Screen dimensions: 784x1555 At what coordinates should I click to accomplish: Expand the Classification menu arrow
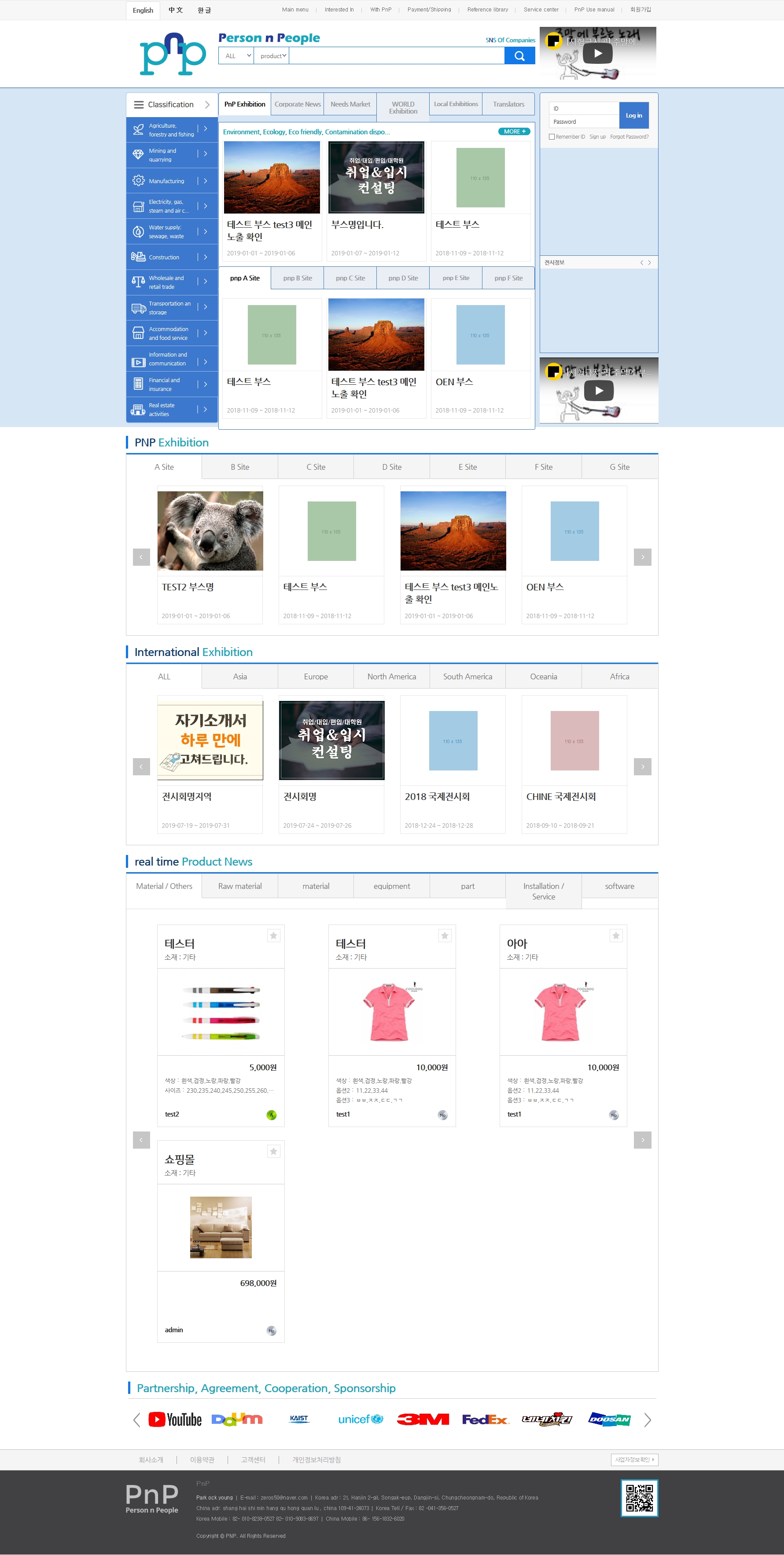[207, 104]
